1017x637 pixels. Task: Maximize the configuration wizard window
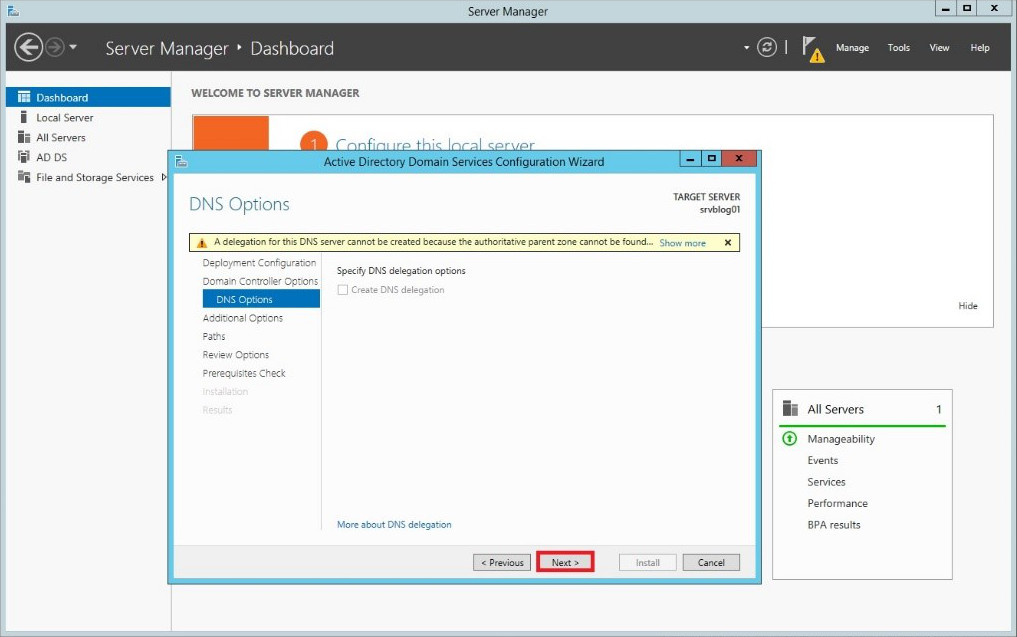pyautogui.click(x=712, y=158)
